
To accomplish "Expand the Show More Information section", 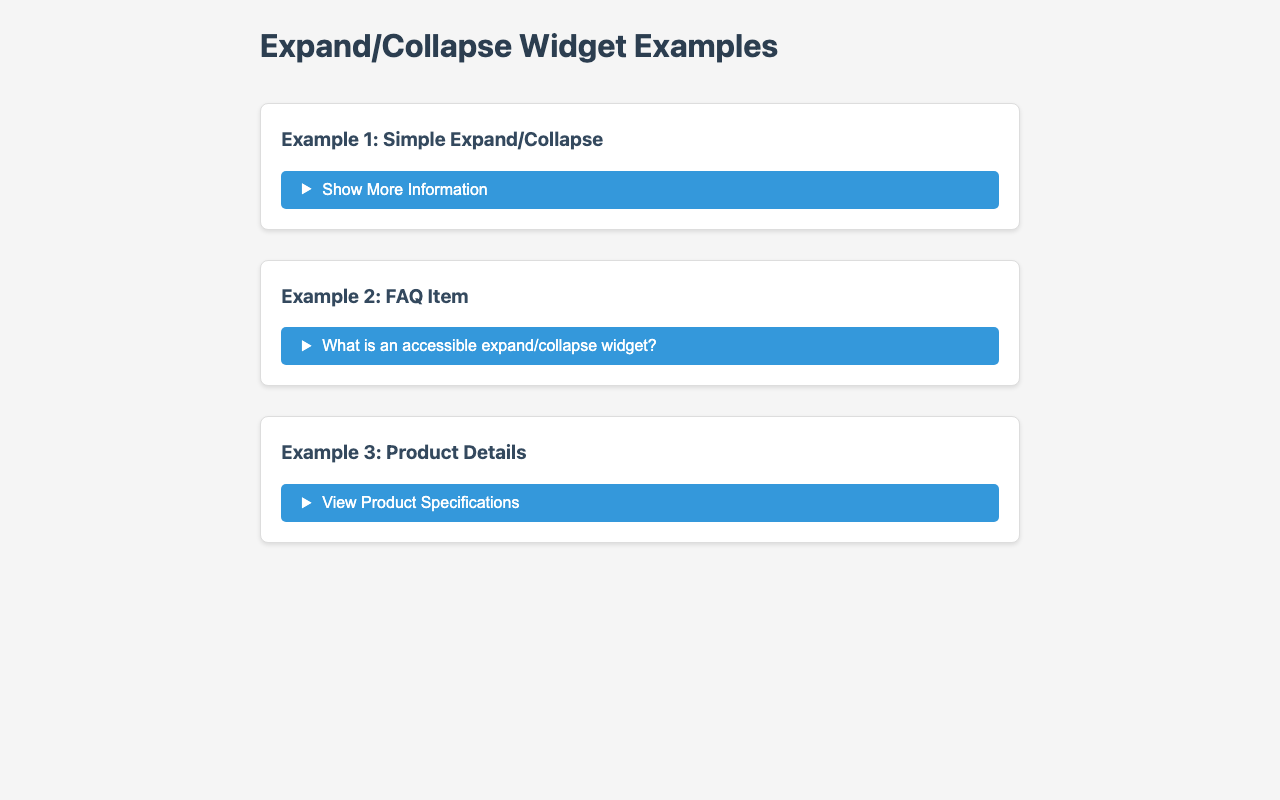I will pos(640,190).
